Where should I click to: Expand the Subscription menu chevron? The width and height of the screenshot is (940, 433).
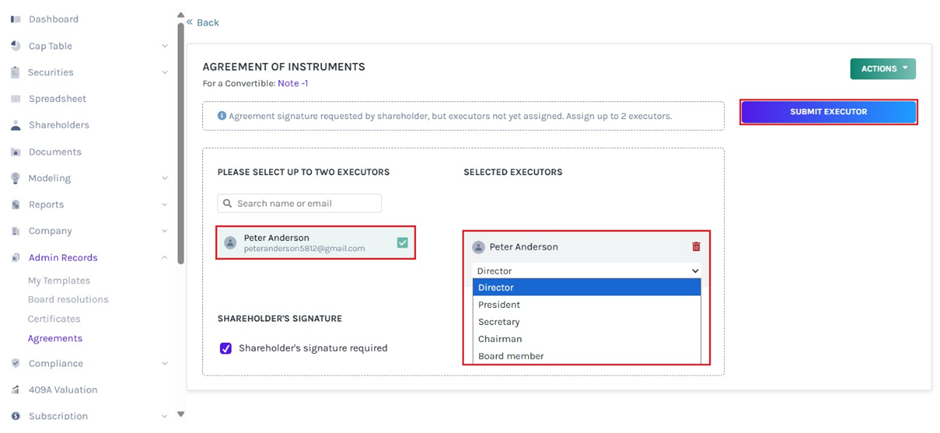[x=165, y=416]
